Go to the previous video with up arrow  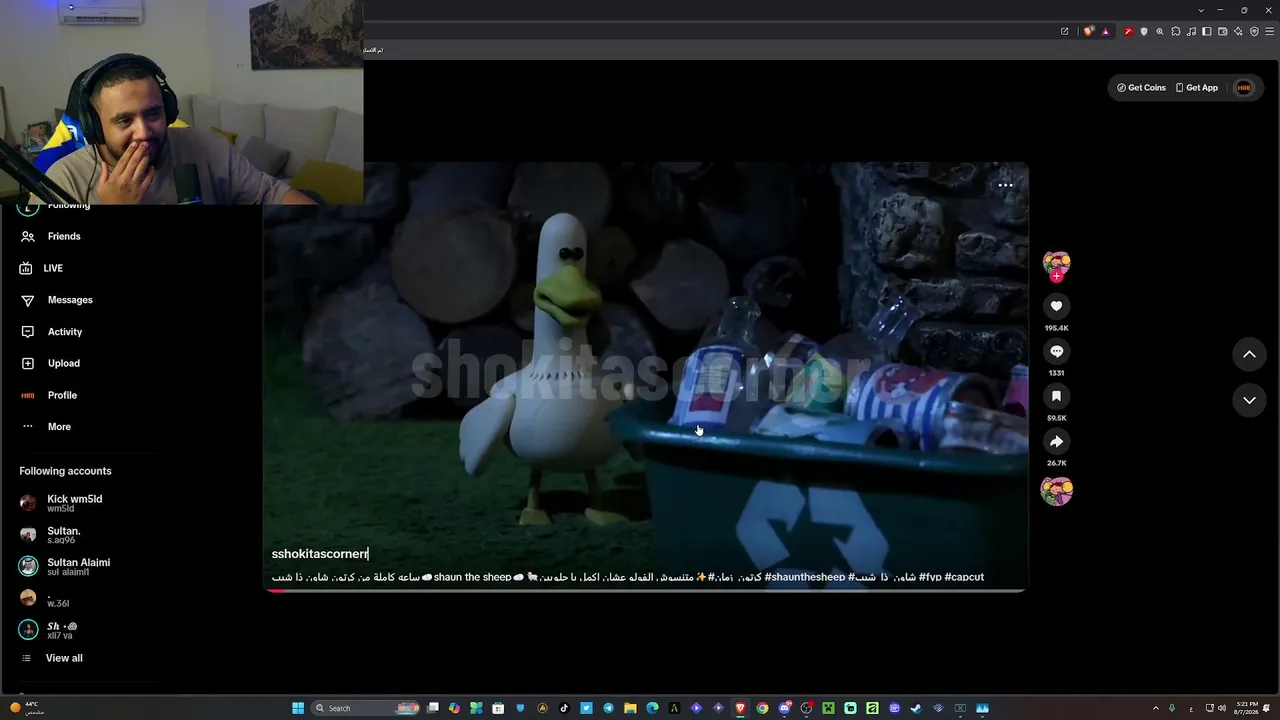(x=1249, y=354)
